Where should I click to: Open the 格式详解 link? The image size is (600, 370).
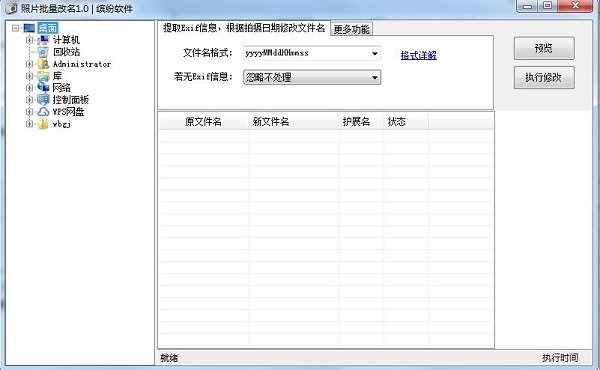418,55
